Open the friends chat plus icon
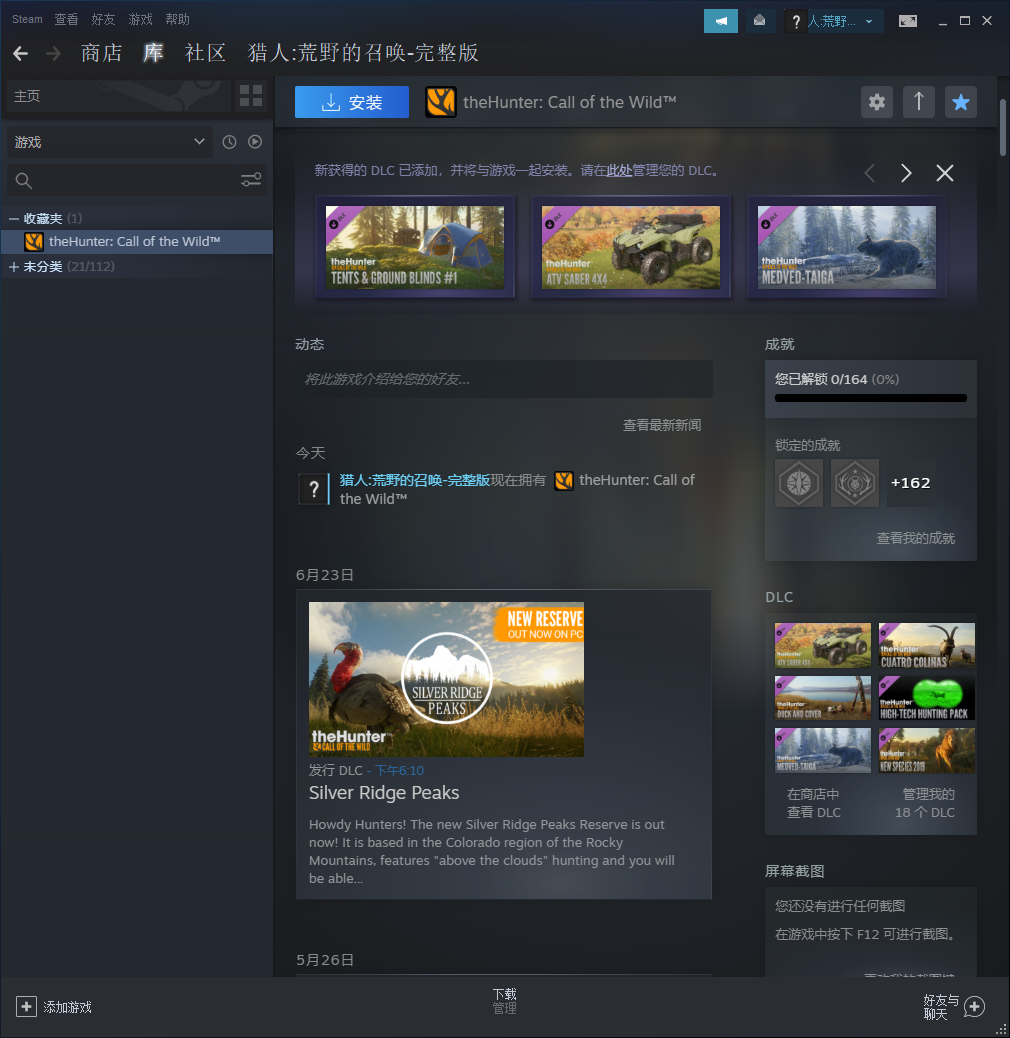This screenshot has width=1010, height=1038. point(974,1007)
